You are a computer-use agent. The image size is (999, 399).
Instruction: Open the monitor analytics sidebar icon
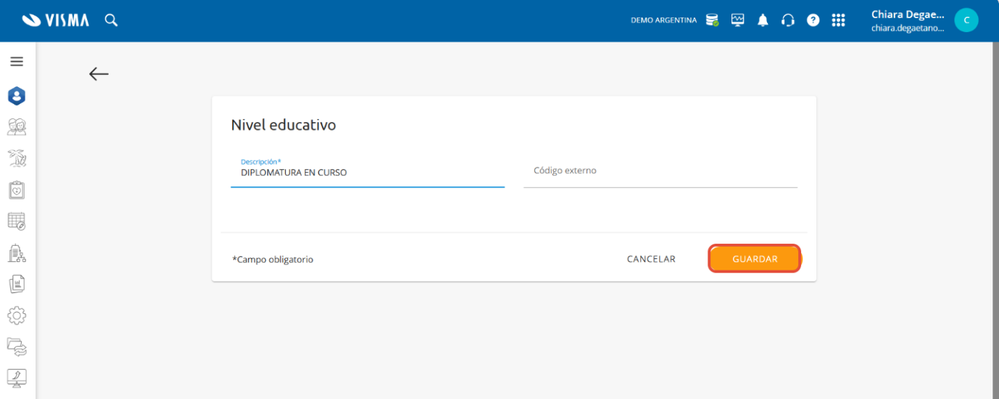point(17,378)
